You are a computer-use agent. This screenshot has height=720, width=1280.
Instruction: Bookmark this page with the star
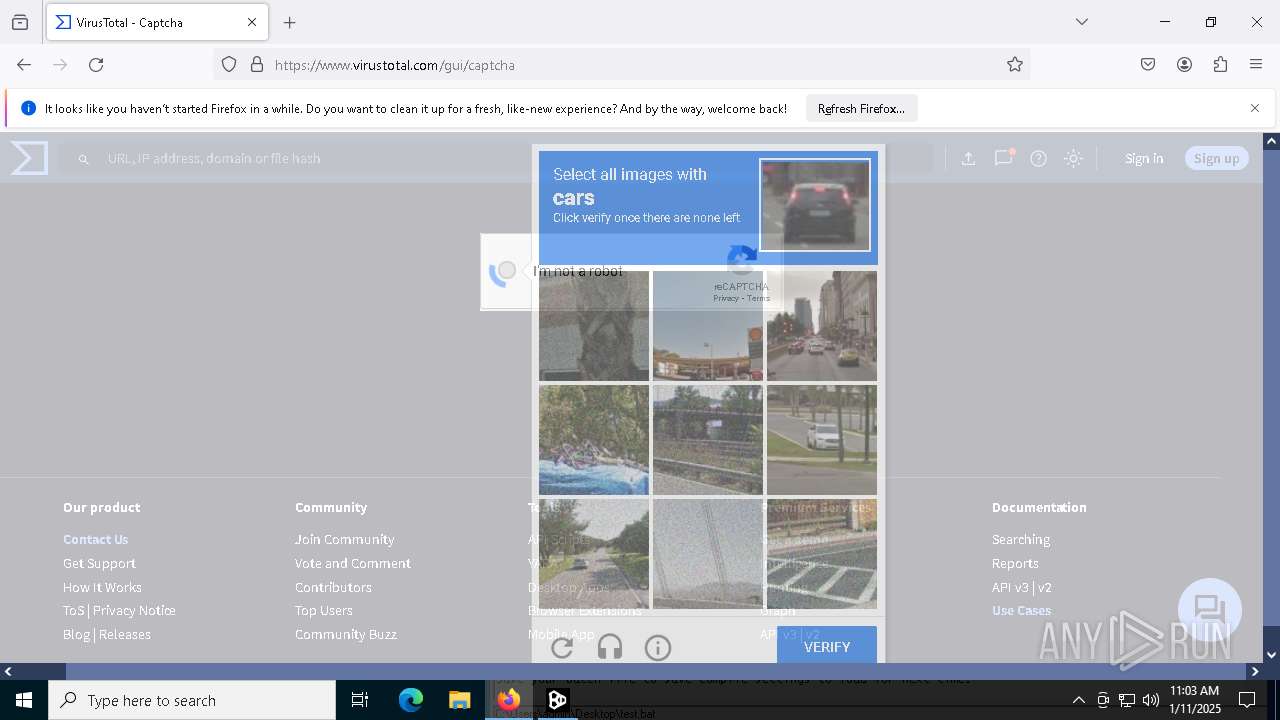click(x=1015, y=65)
